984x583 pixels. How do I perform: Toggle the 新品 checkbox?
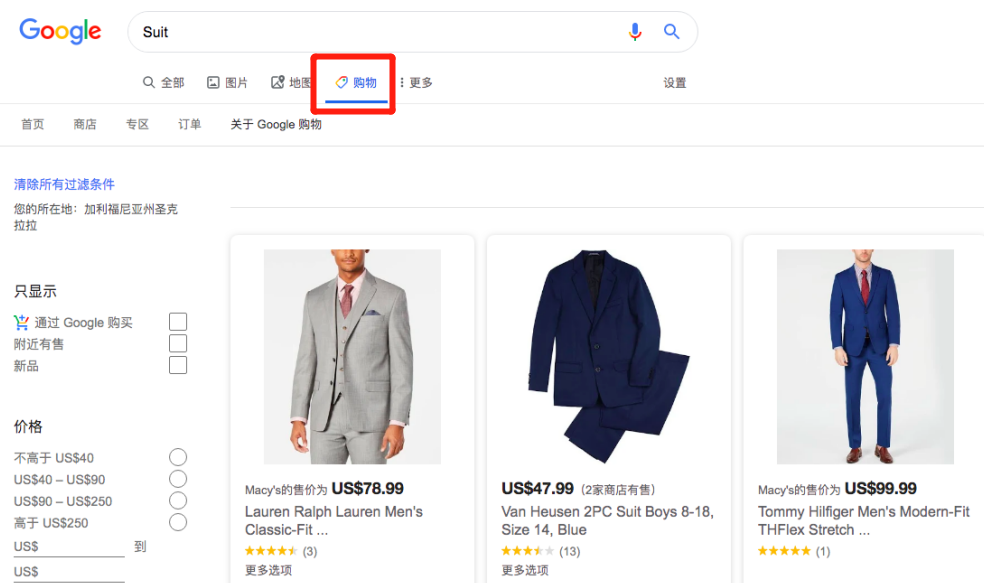(x=178, y=366)
